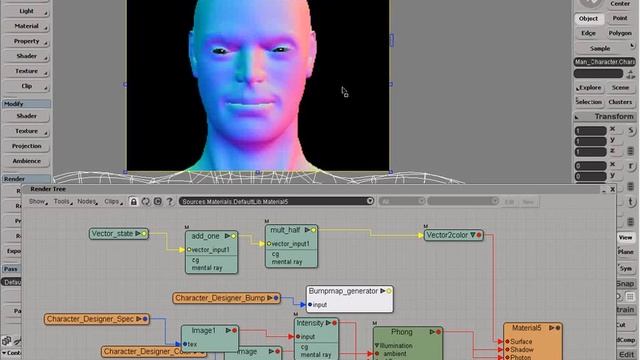
Task: Toggle Plane transform mode
Action: tap(625, 252)
